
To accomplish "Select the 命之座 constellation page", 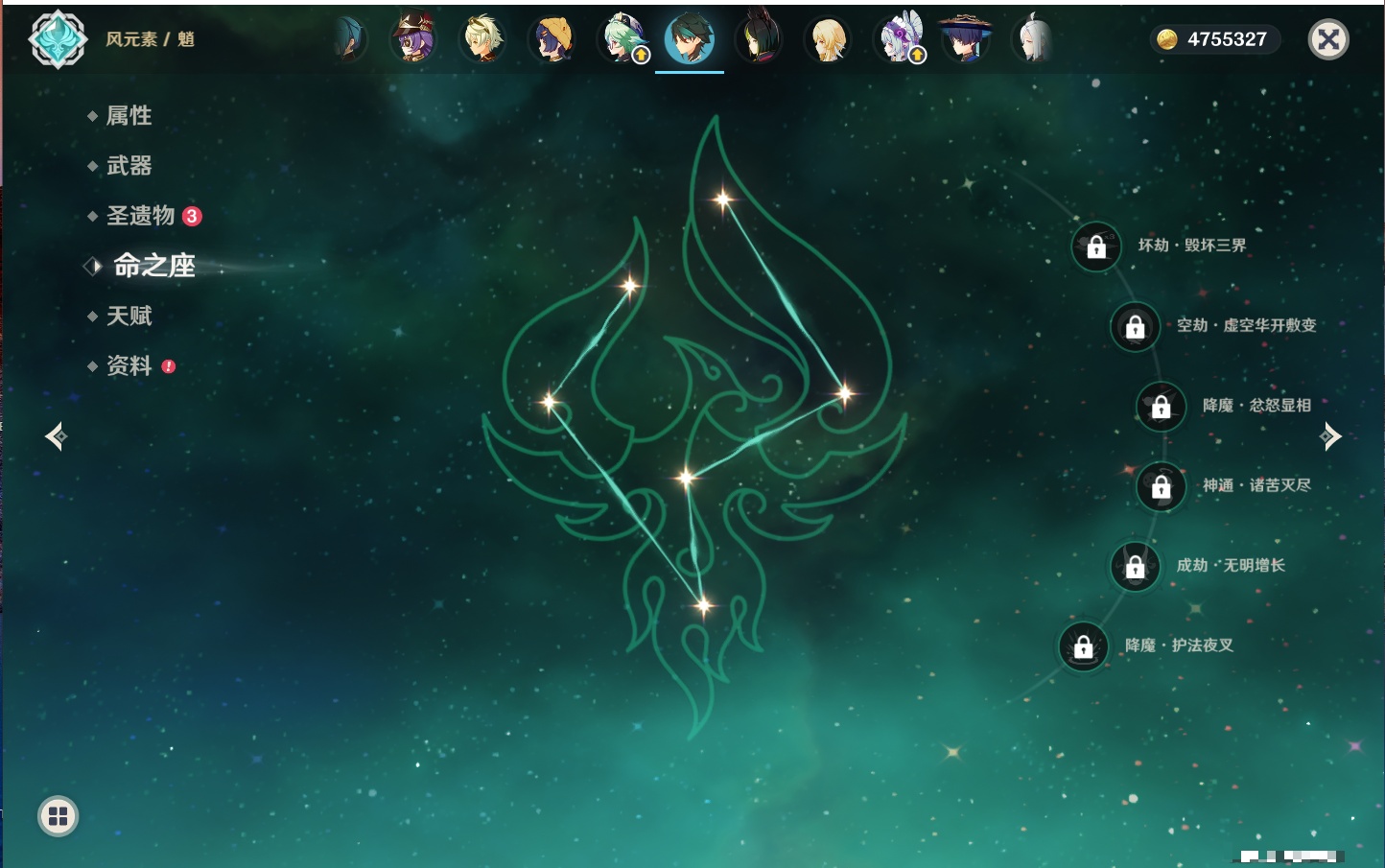I will point(153,266).
